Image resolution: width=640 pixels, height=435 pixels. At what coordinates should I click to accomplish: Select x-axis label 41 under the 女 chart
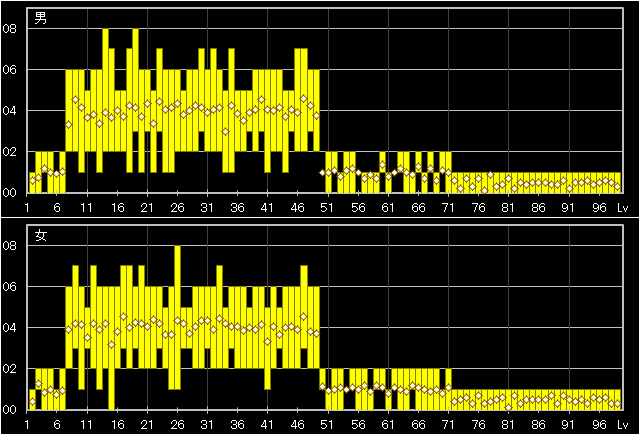pyautogui.click(x=267, y=425)
